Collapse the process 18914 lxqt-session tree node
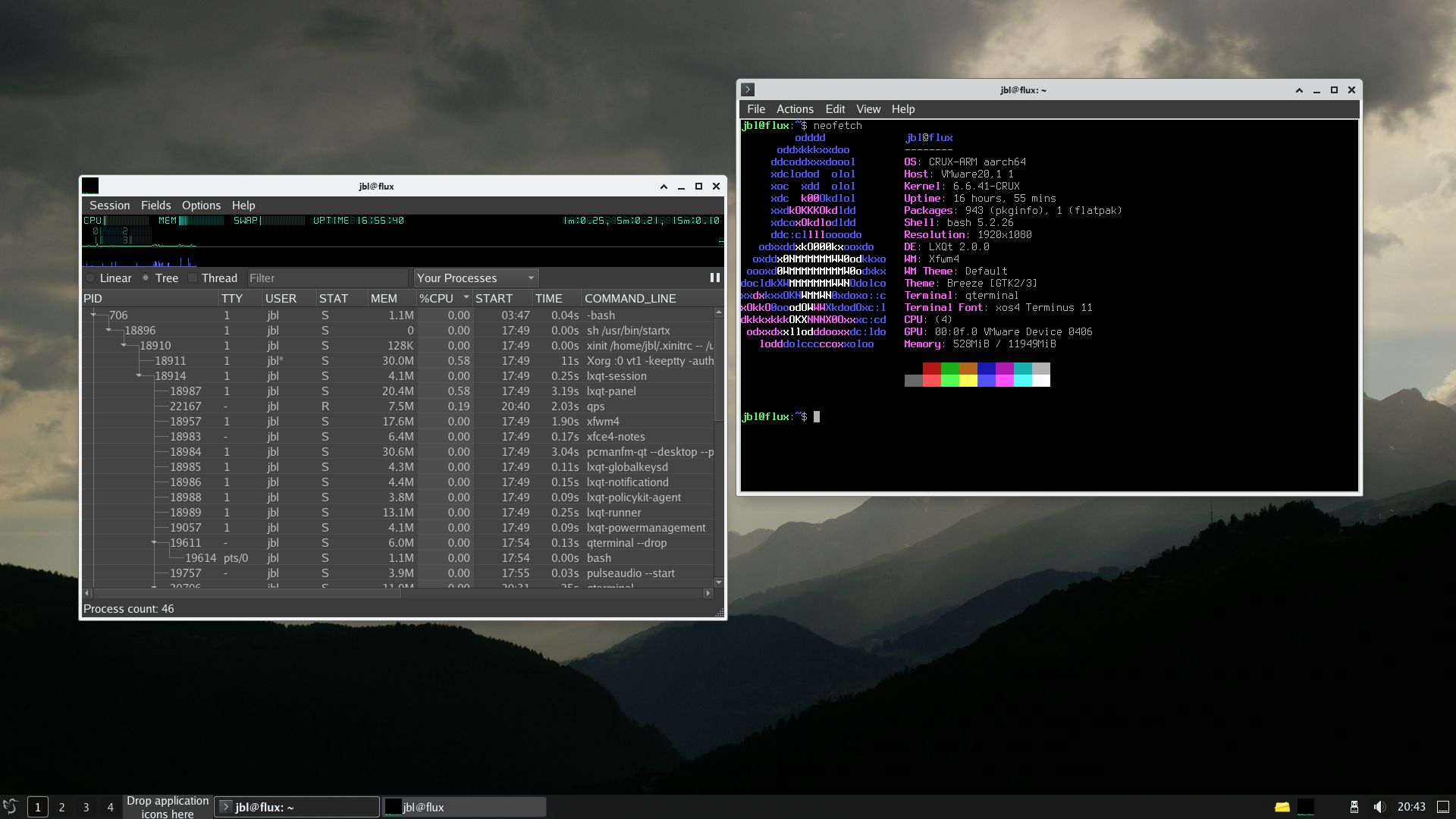 tap(139, 376)
